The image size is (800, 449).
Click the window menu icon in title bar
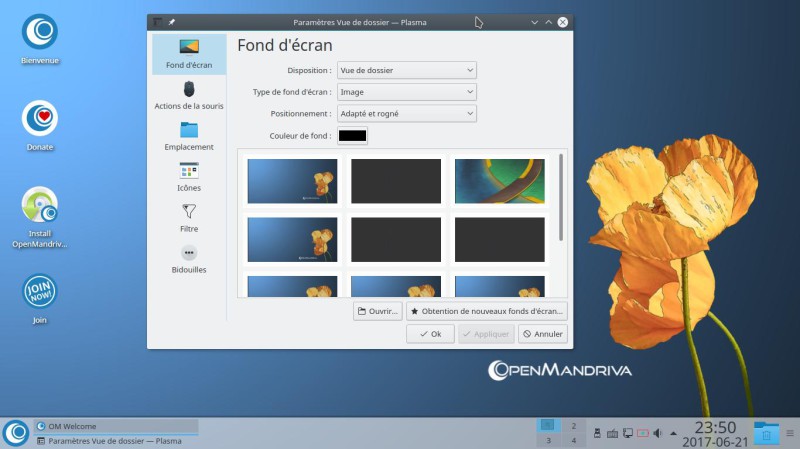coord(158,22)
